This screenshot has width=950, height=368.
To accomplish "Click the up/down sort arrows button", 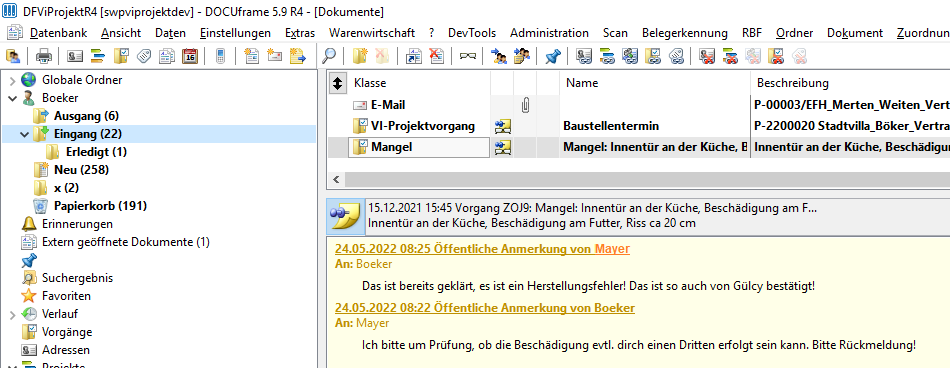I will coord(337,84).
